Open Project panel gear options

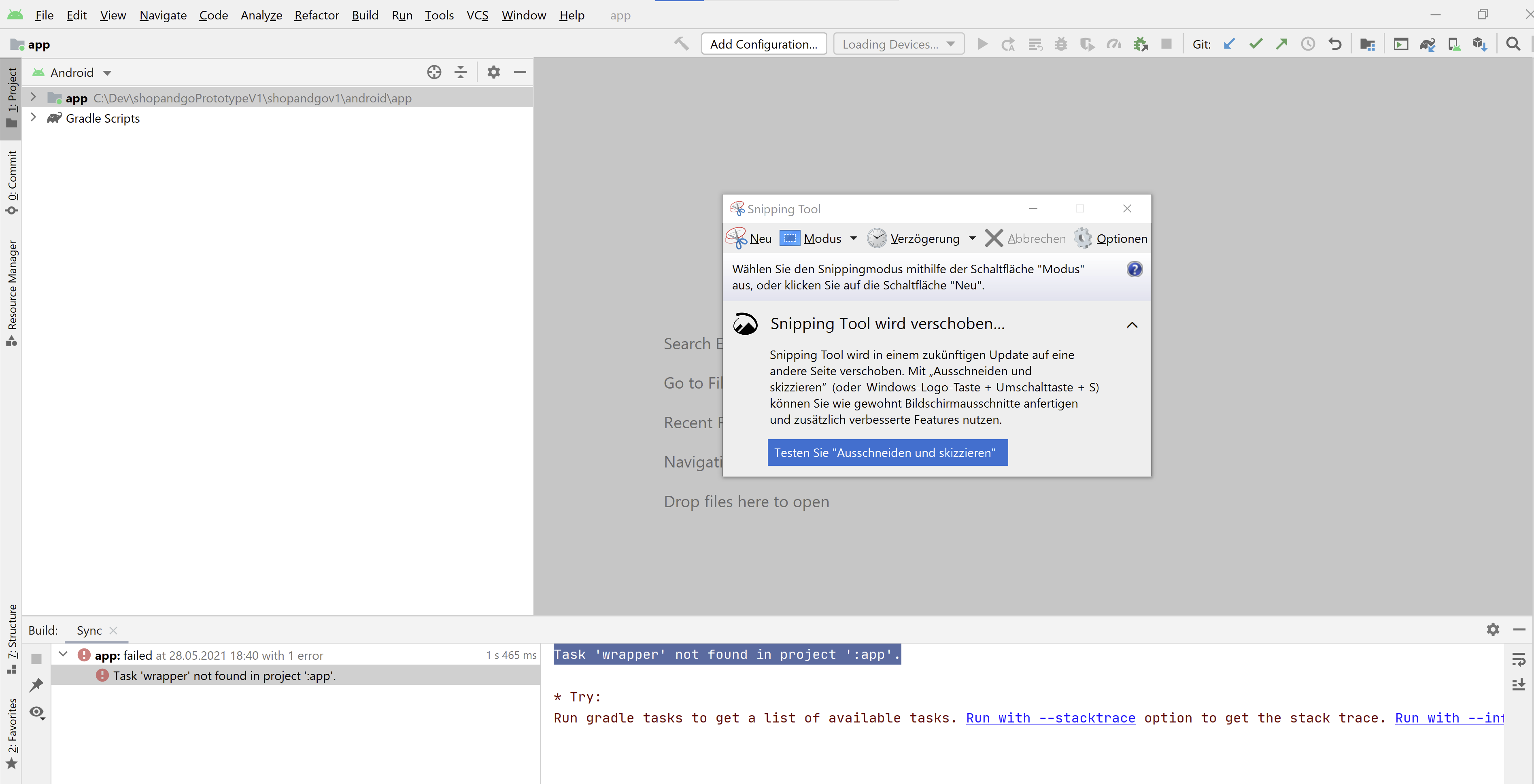pyautogui.click(x=494, y=72)
